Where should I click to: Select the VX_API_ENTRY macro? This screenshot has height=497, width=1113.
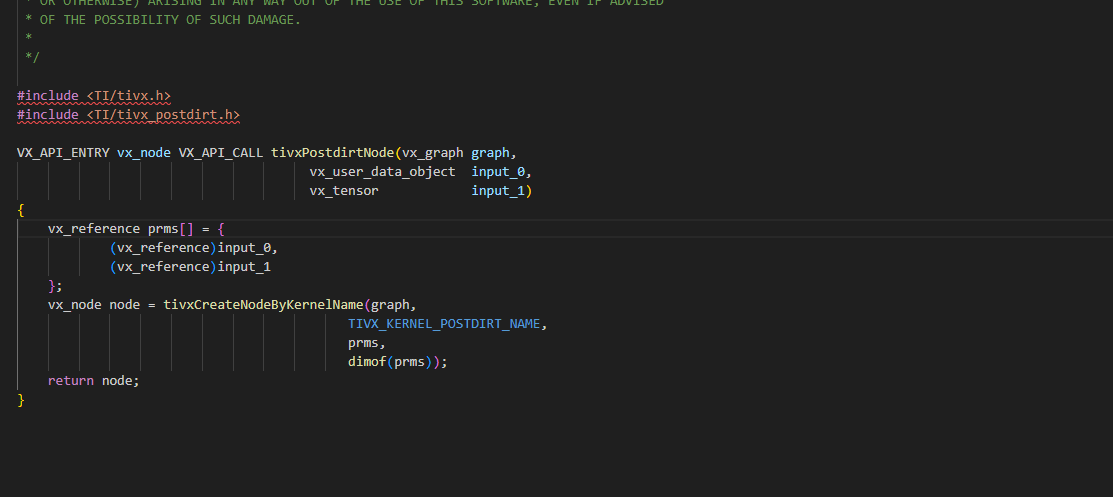coord(63,153)
